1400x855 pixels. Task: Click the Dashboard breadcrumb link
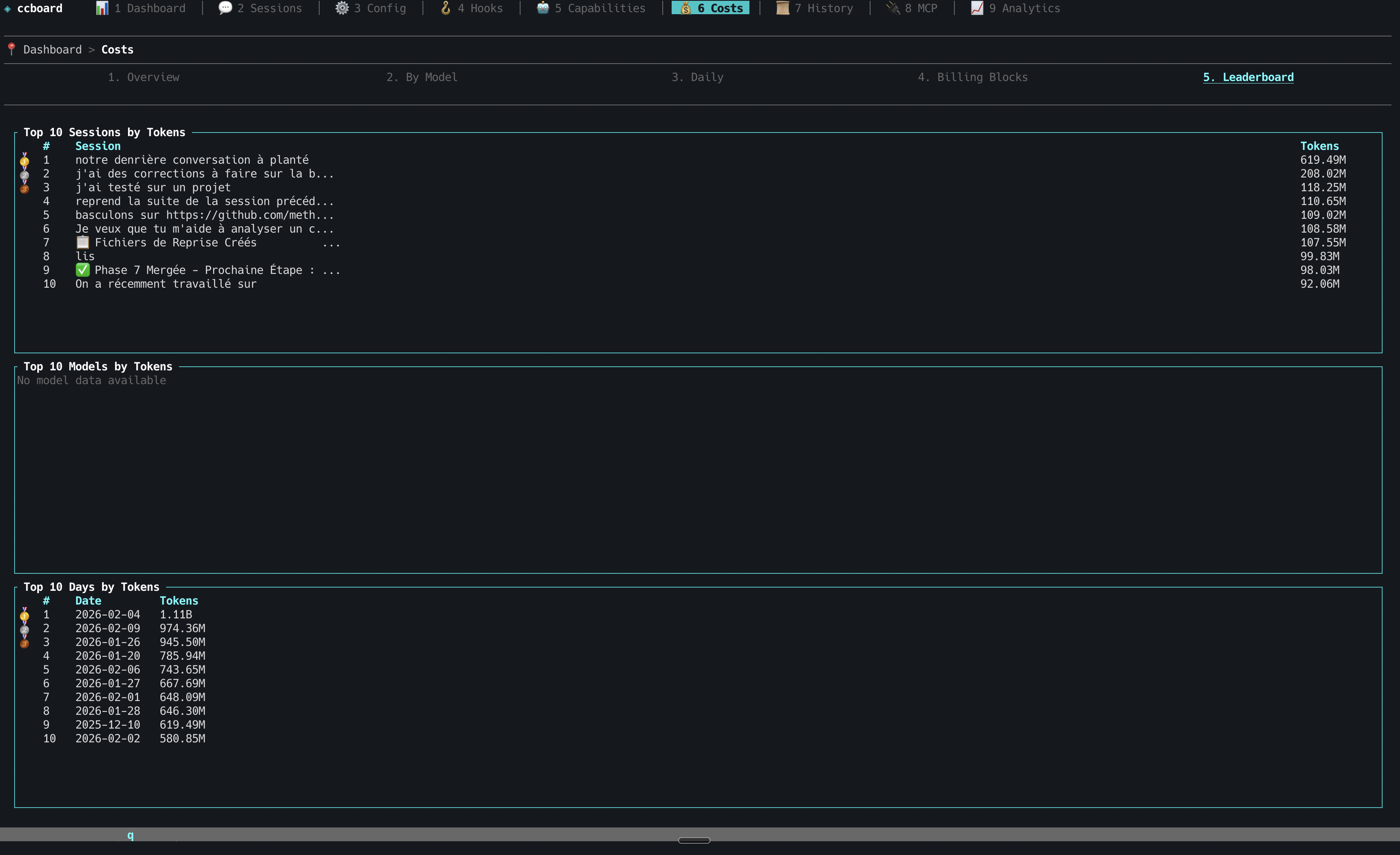pyautogui.click(x=52, y=49)
